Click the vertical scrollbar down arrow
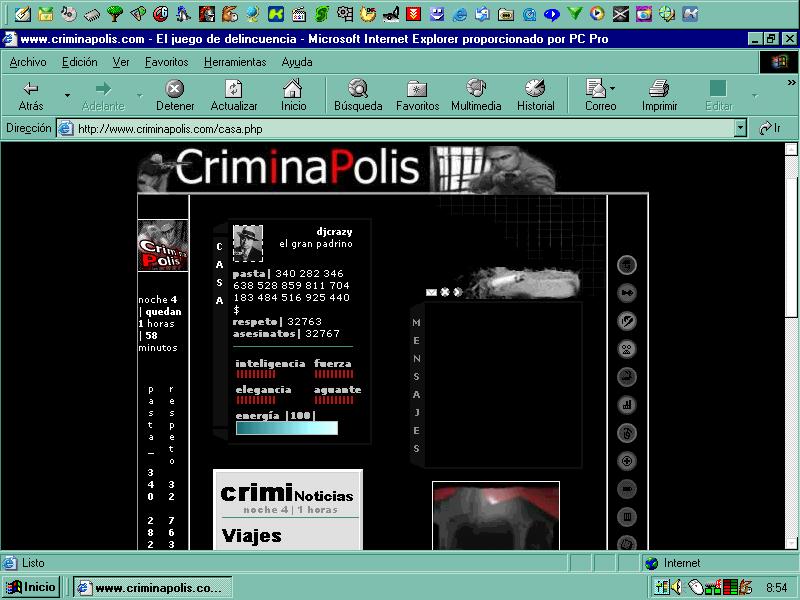 click(791, 543)
